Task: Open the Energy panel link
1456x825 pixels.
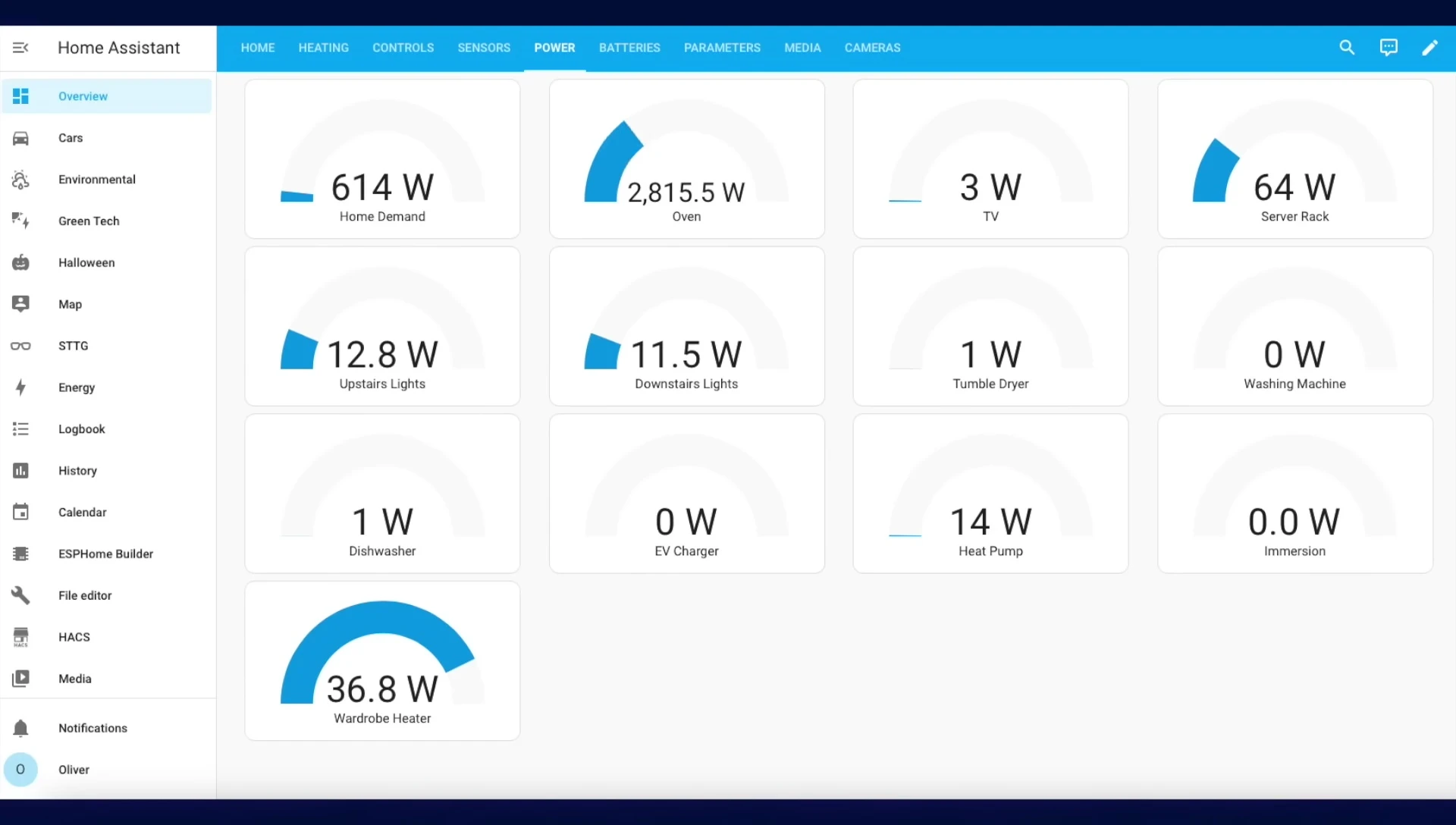Action: point(77,387)
